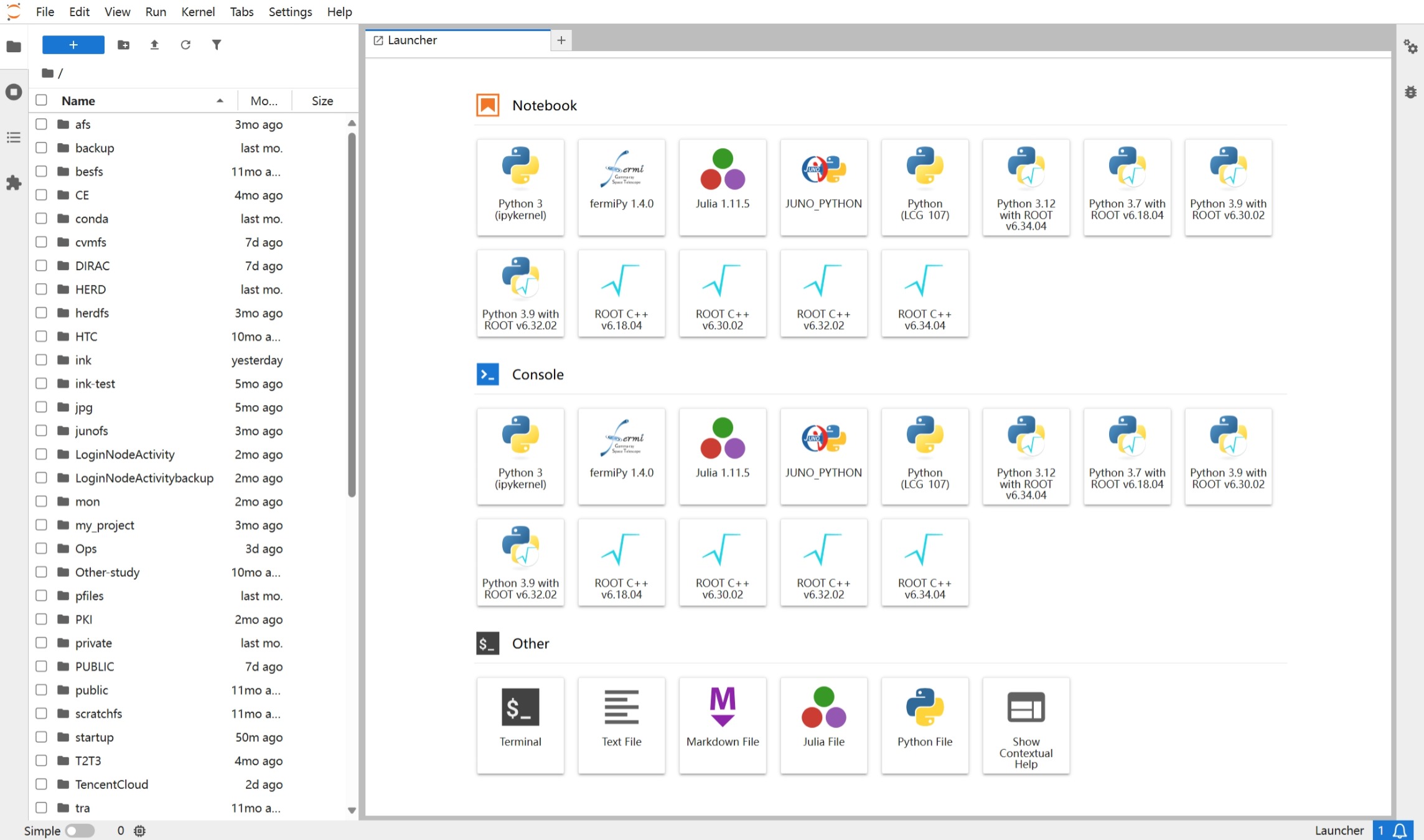
Task: Open the File Browser sidebar tab
Action: (x=14, y=47)
